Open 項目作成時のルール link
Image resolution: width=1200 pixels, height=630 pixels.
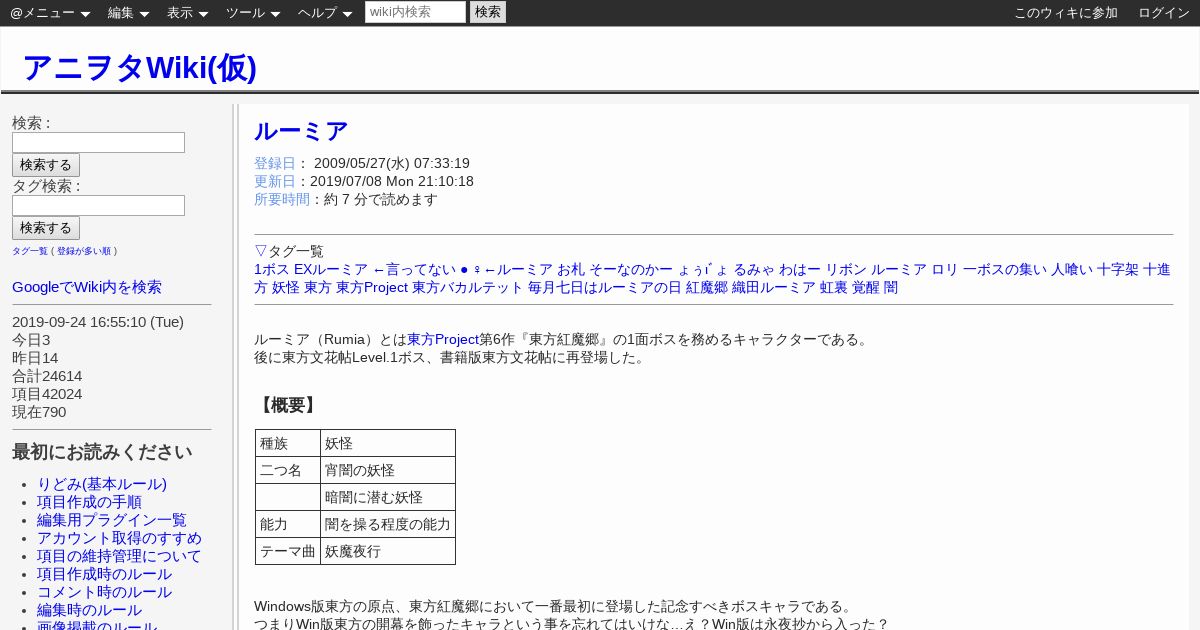pyautogui.click(x=104, y=574)
